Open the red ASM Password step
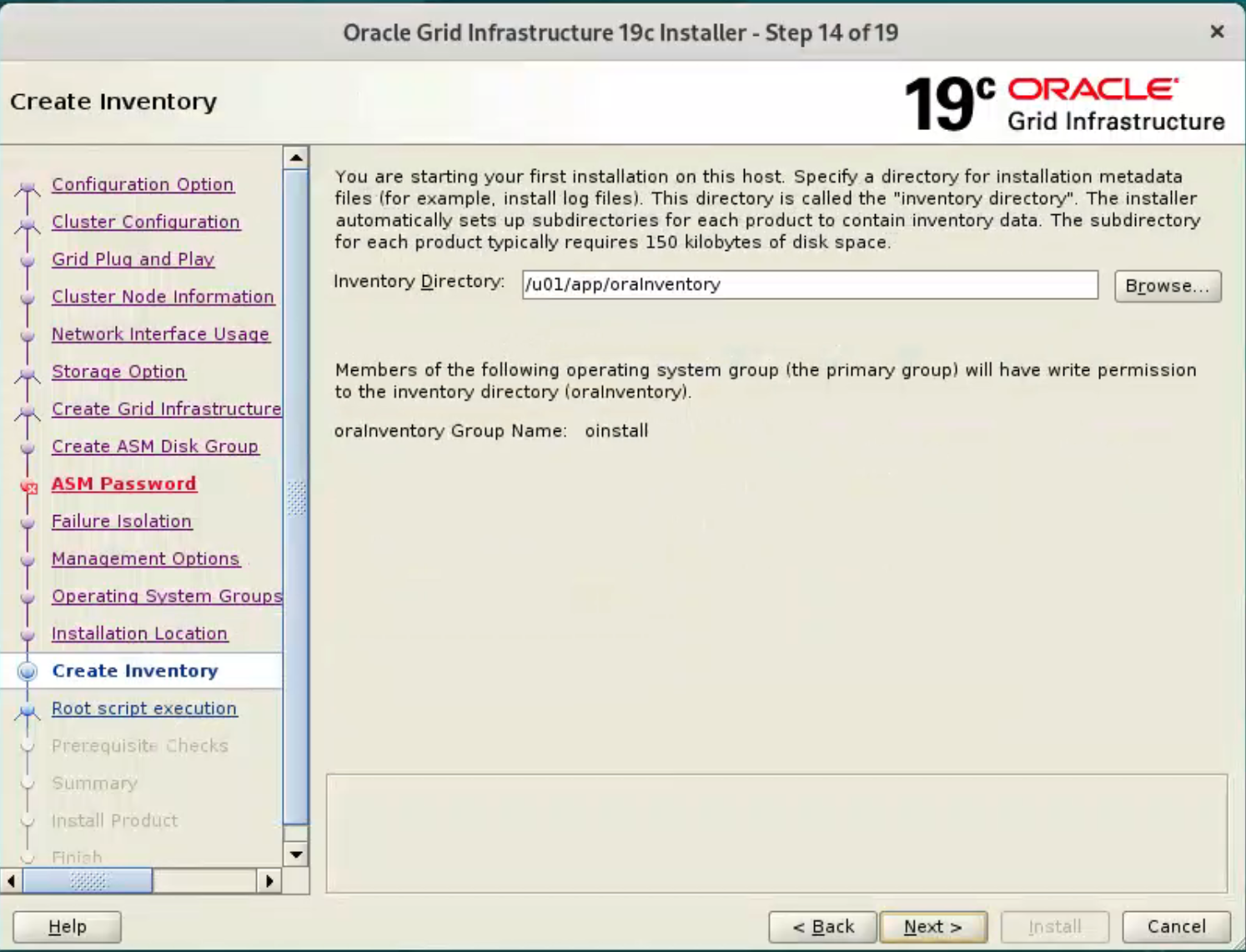This screenshot has height=952, width=1246. coord(124,484)
